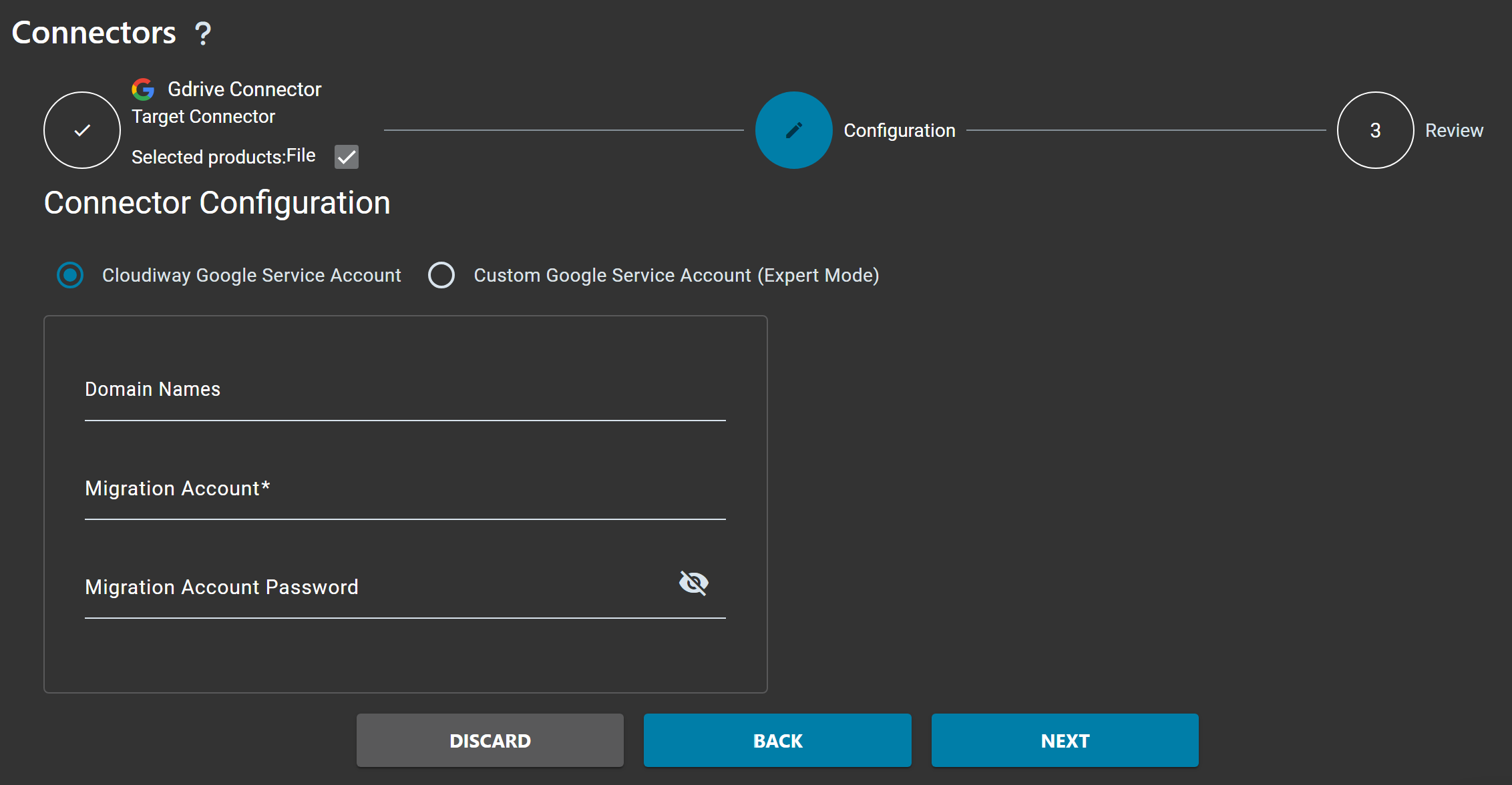
Task: Go back with the BACK button
Action: point(777,740)
